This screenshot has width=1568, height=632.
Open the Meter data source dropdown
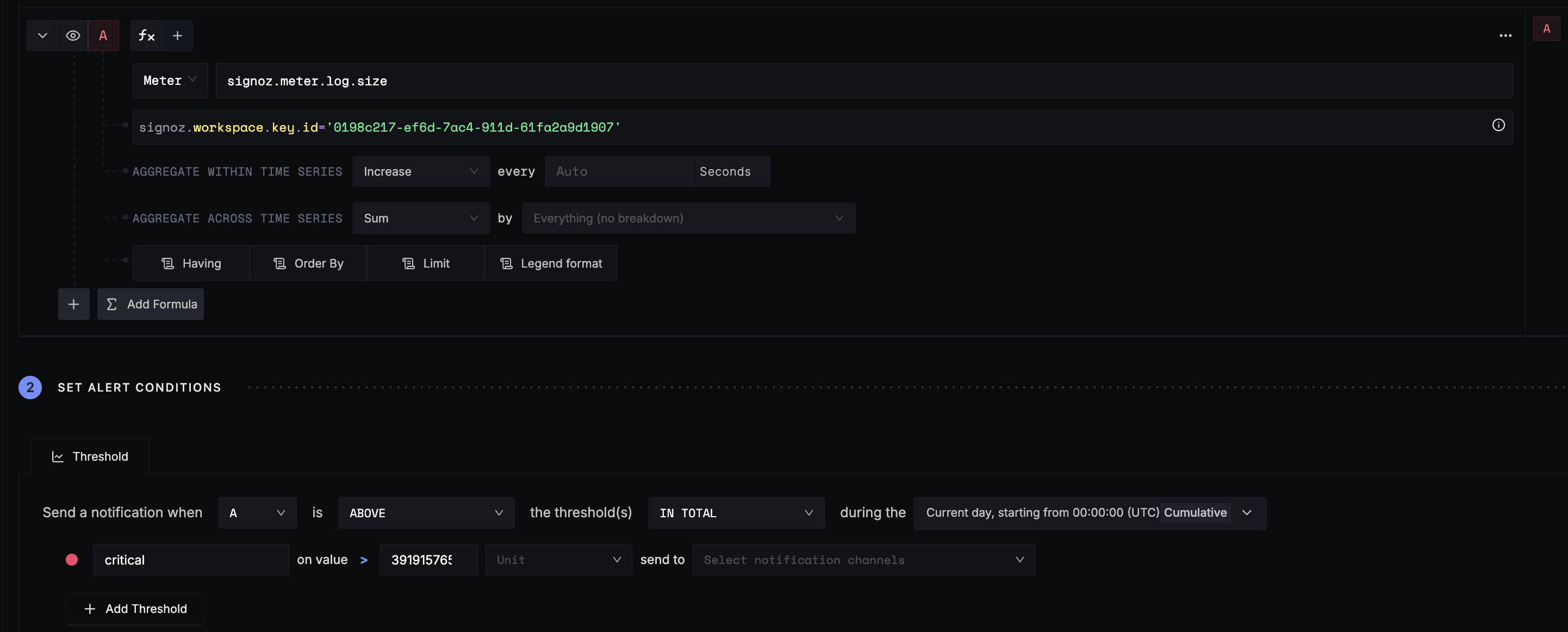point(169,80)
